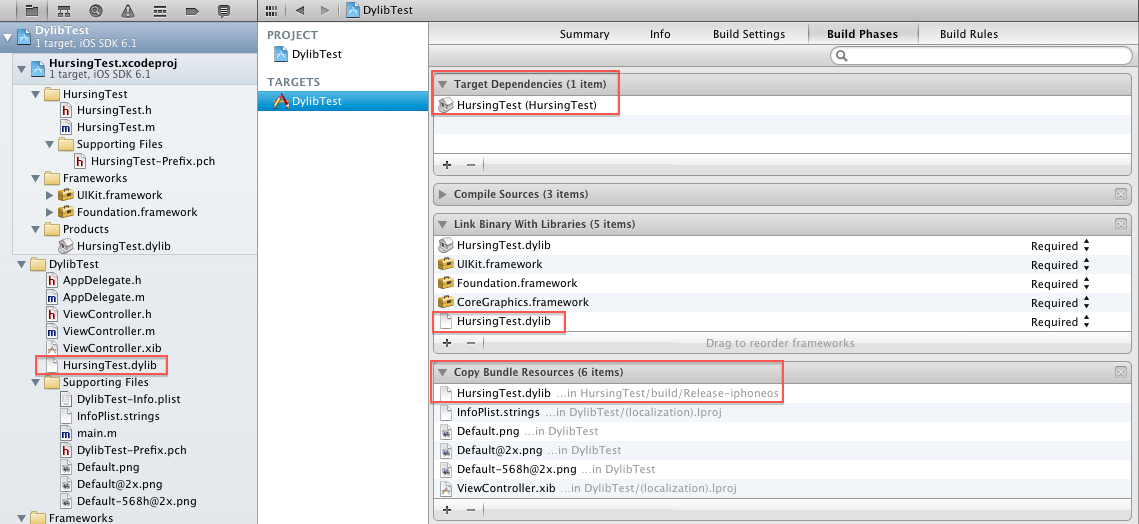Add a library with the plus button
Viewport: 1139px width, 524px height.
[447, 342]
